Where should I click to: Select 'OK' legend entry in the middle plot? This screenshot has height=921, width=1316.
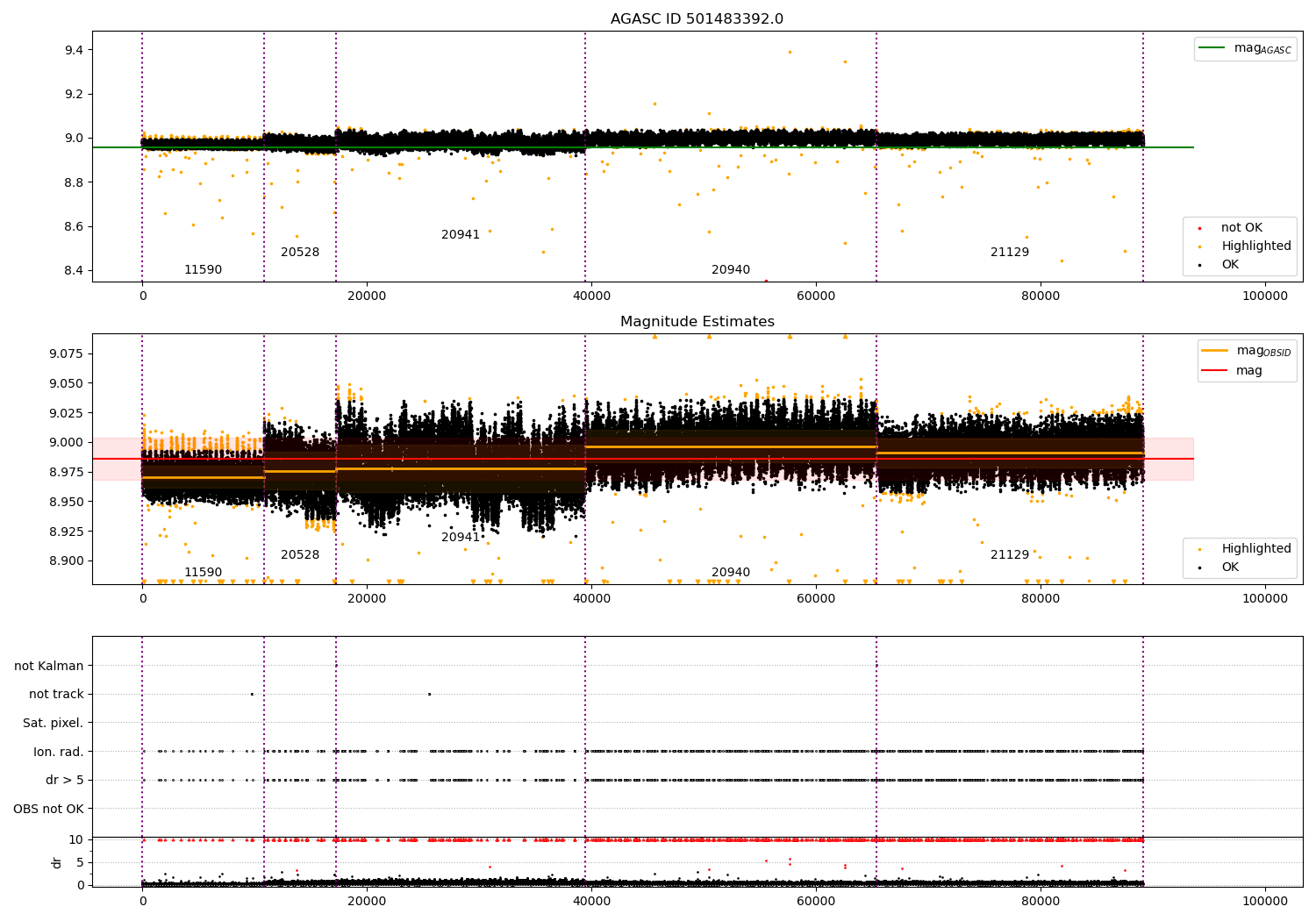click(1230, 568)
